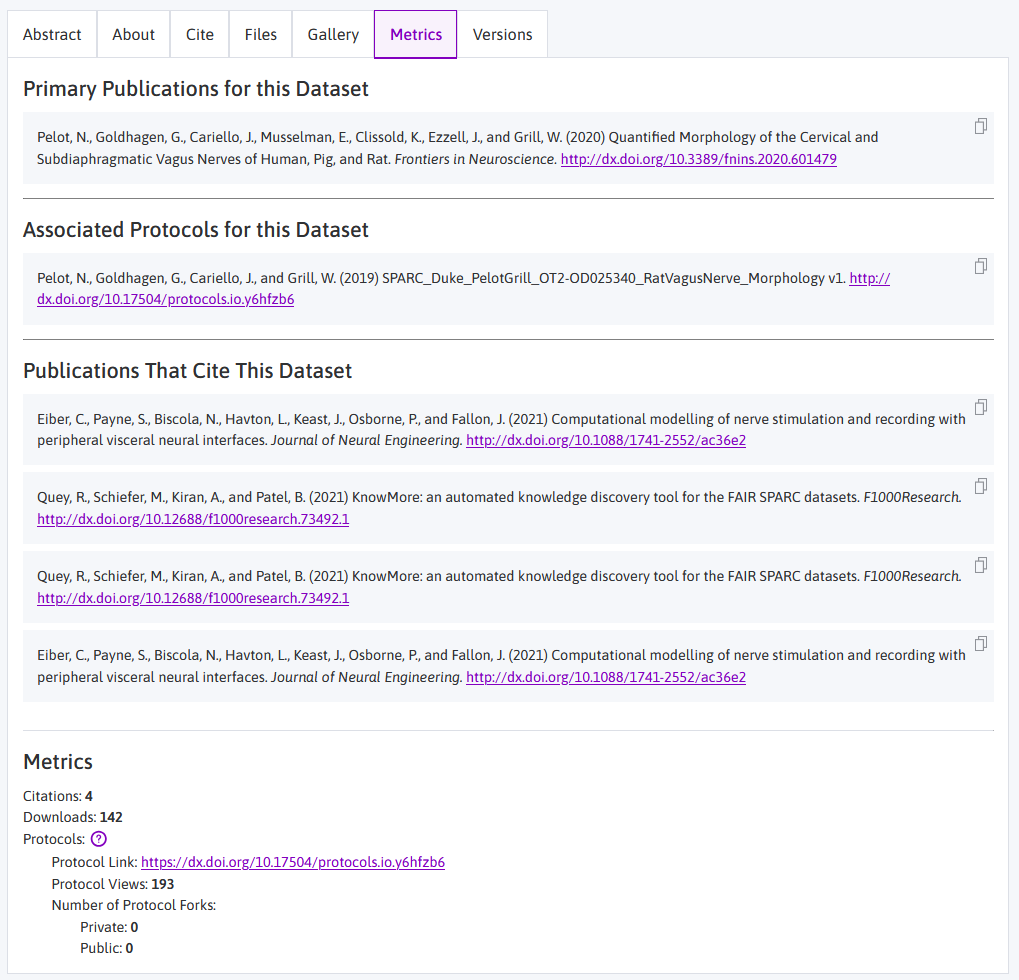Copy the last Eiber 2021 citation
1019x980 pixels.
point(981,644)
